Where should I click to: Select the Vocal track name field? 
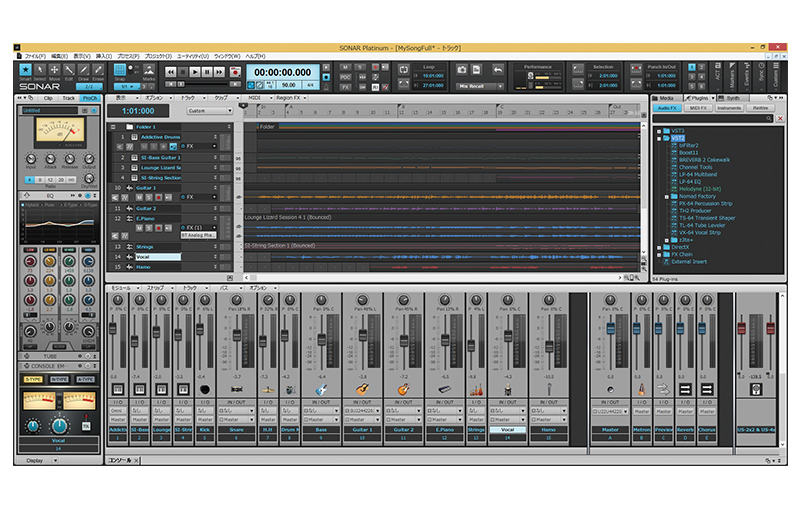(x=158, y=257)
